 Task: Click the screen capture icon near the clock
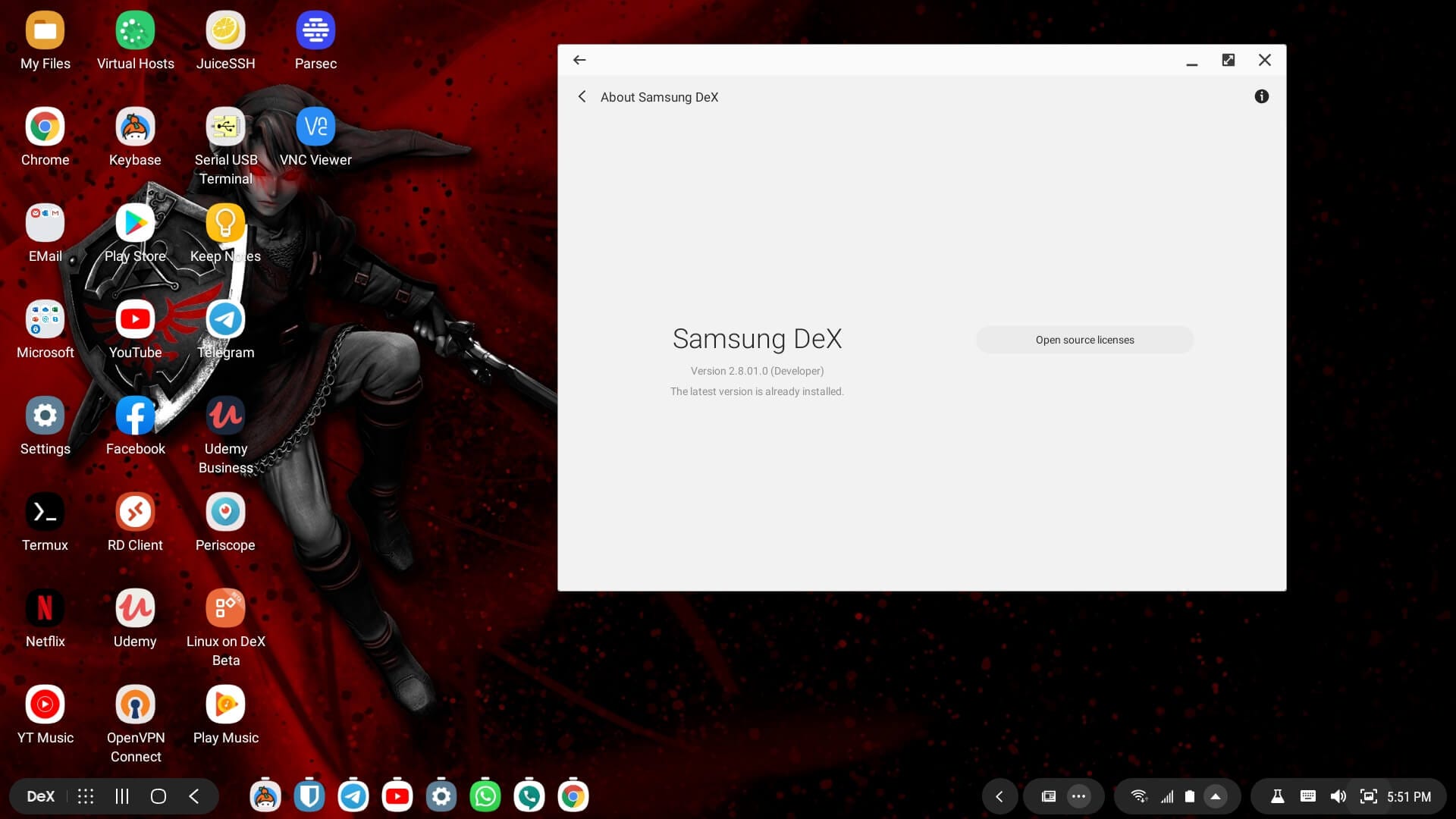coord(1368,795)
